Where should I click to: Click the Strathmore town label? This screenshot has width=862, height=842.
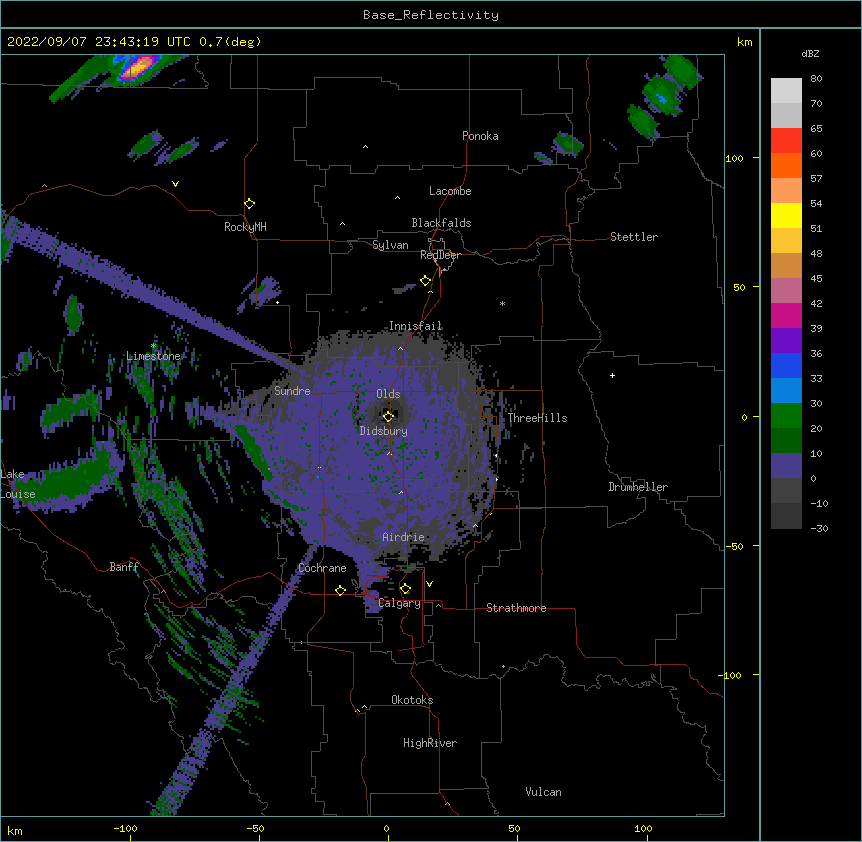point(516,608)
